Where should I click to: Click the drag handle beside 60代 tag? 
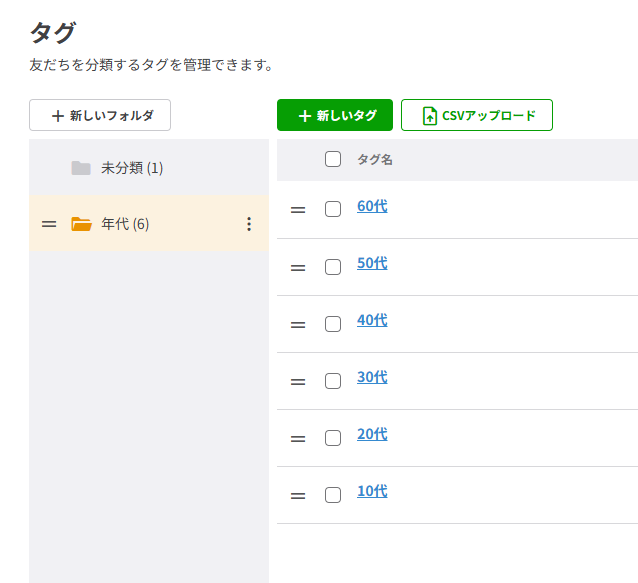pyautogui.click(x=298, y=210)
